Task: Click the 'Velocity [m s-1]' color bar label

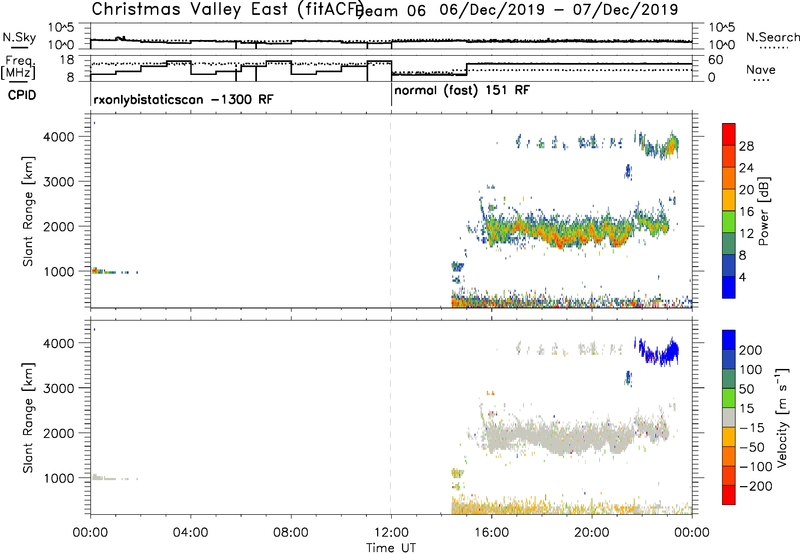Action: (x=782, y=417)
